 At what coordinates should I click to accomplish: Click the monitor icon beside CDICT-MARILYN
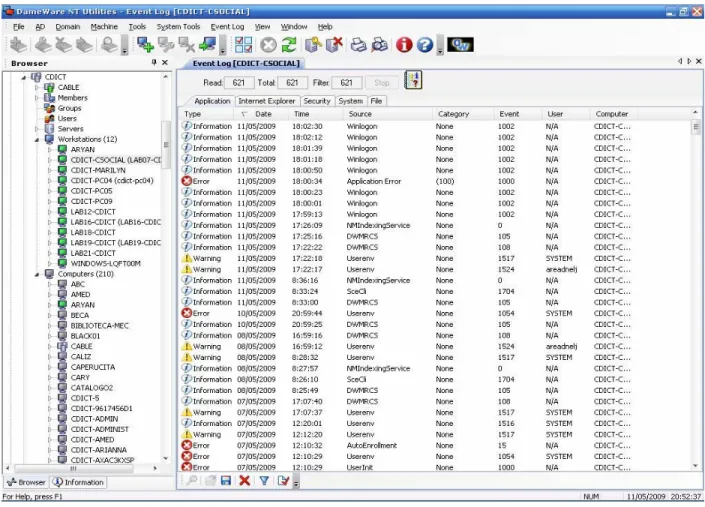click(63, 170)
